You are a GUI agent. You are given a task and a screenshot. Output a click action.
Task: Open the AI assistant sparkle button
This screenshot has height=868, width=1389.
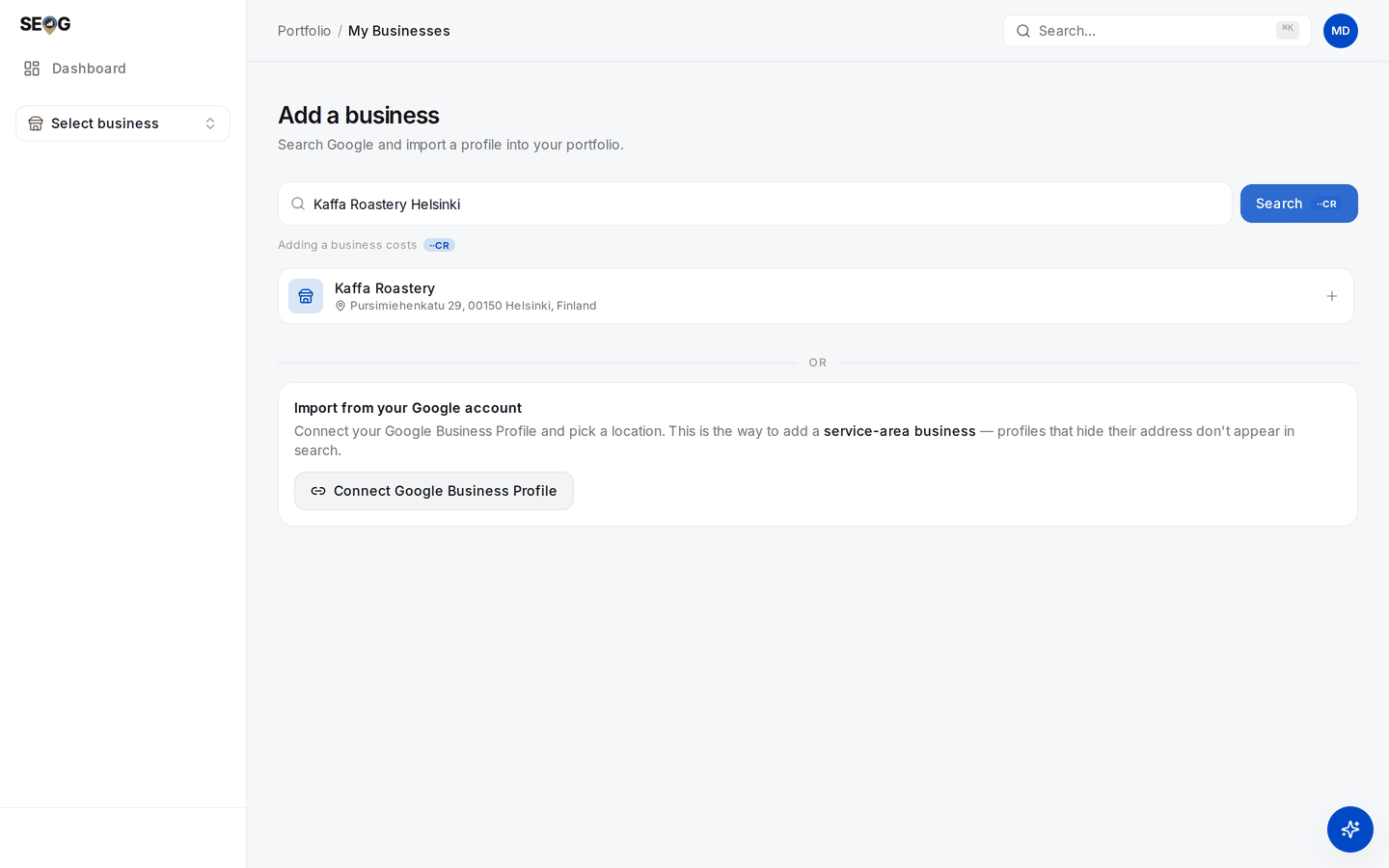[x=1350, y=829]
